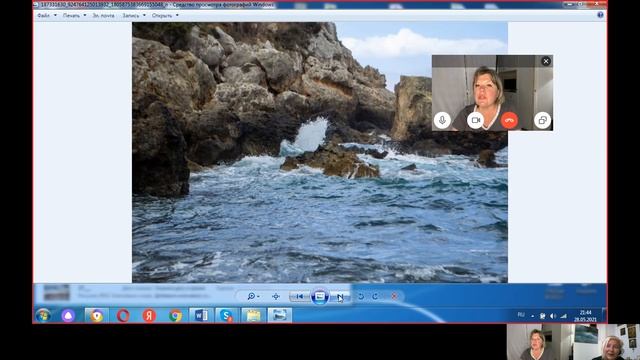Toggle the camera in the Skype call overlay
Screen dimensions: 640x360
coord(476,120)
